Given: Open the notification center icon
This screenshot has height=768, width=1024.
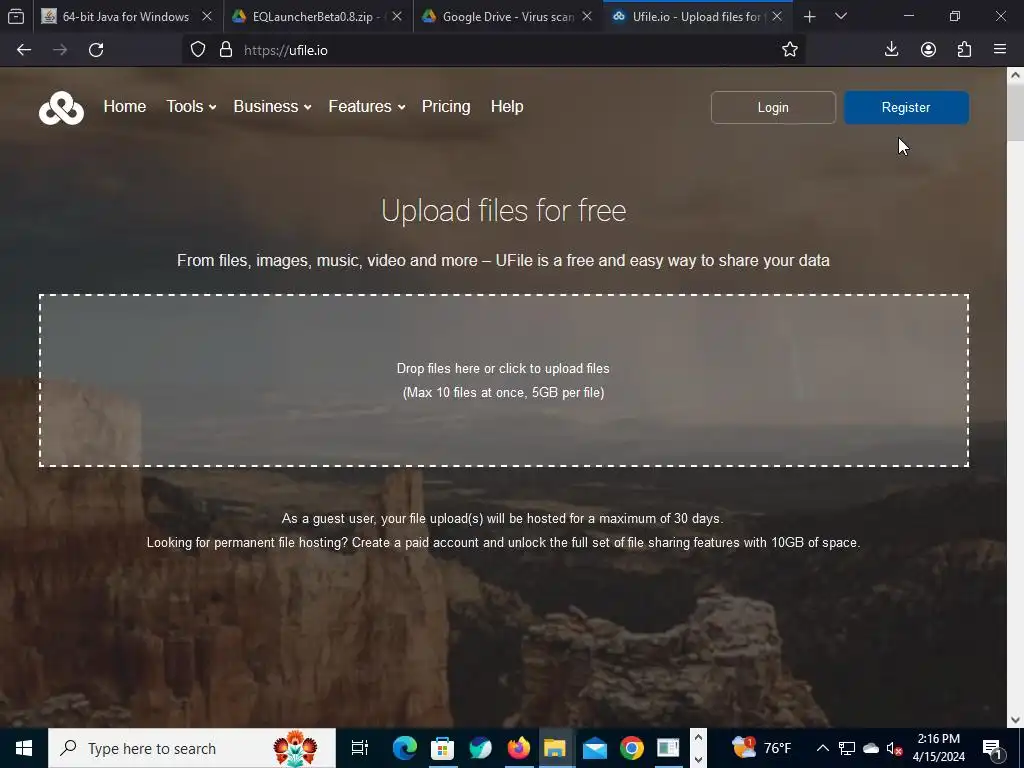Looking at the screenshot, I should [x=993, y=749].
